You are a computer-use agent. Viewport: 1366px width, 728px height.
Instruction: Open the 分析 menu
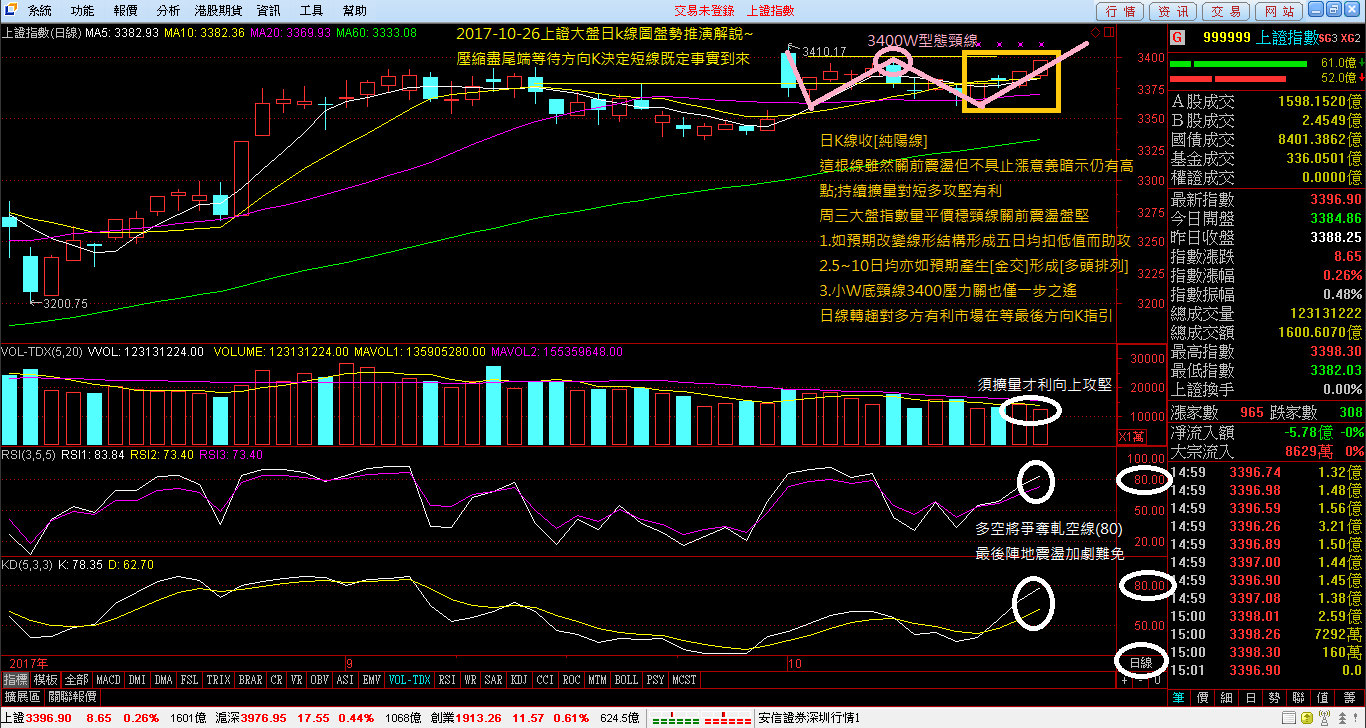169,11
